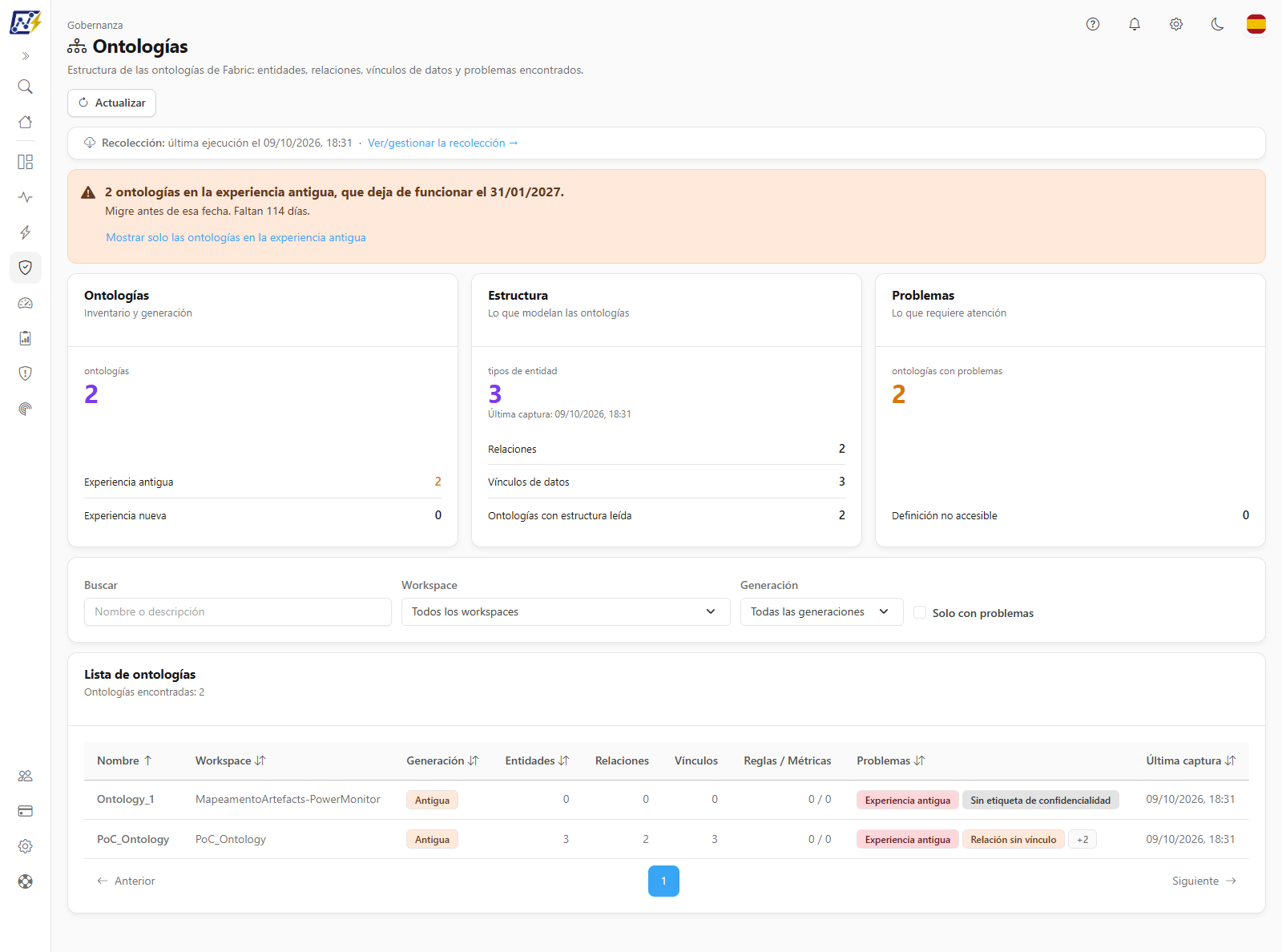Open notifications bell icon
1282x952 pixels.
1135,24
